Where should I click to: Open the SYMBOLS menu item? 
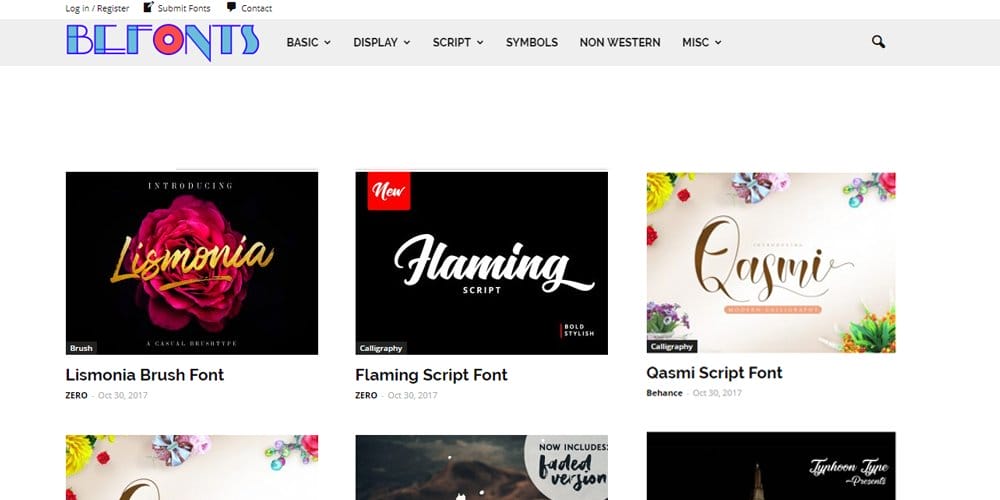[532, 43]
